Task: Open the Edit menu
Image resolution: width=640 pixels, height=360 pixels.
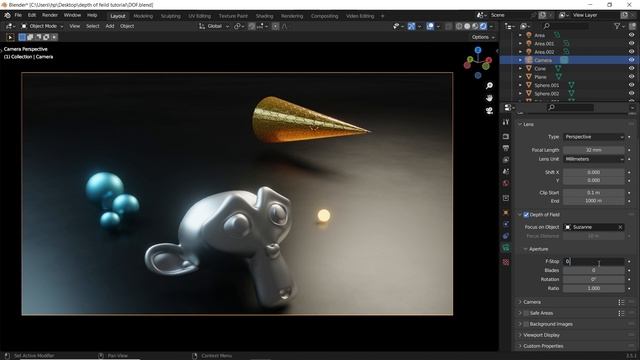Action: (x=32, y=15)
